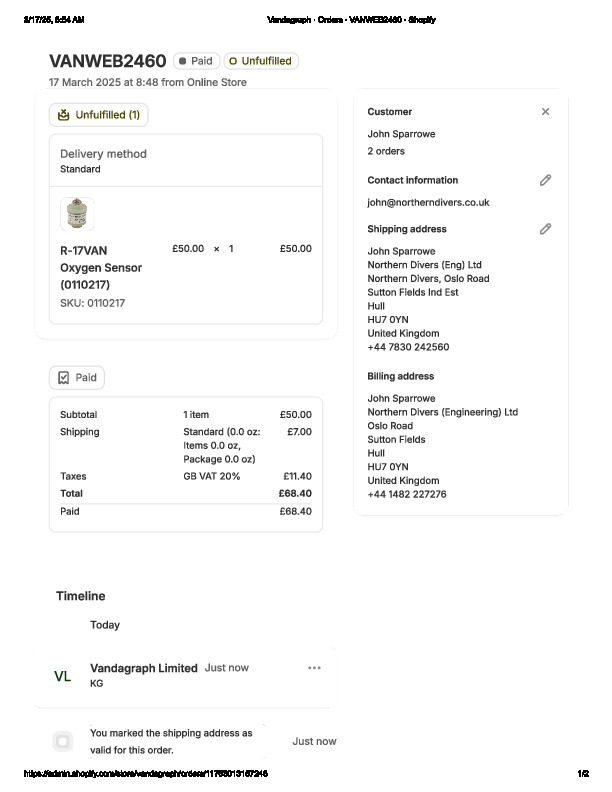Close the Customer panel
The width and height of the screenshot is (612, 792).
(545, 112)
